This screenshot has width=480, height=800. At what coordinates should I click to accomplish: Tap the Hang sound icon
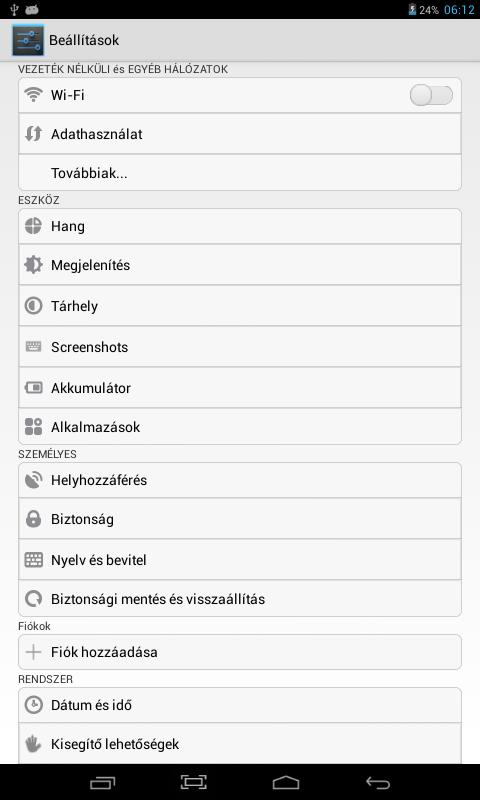pyautogui.click(x=34, y=226)
